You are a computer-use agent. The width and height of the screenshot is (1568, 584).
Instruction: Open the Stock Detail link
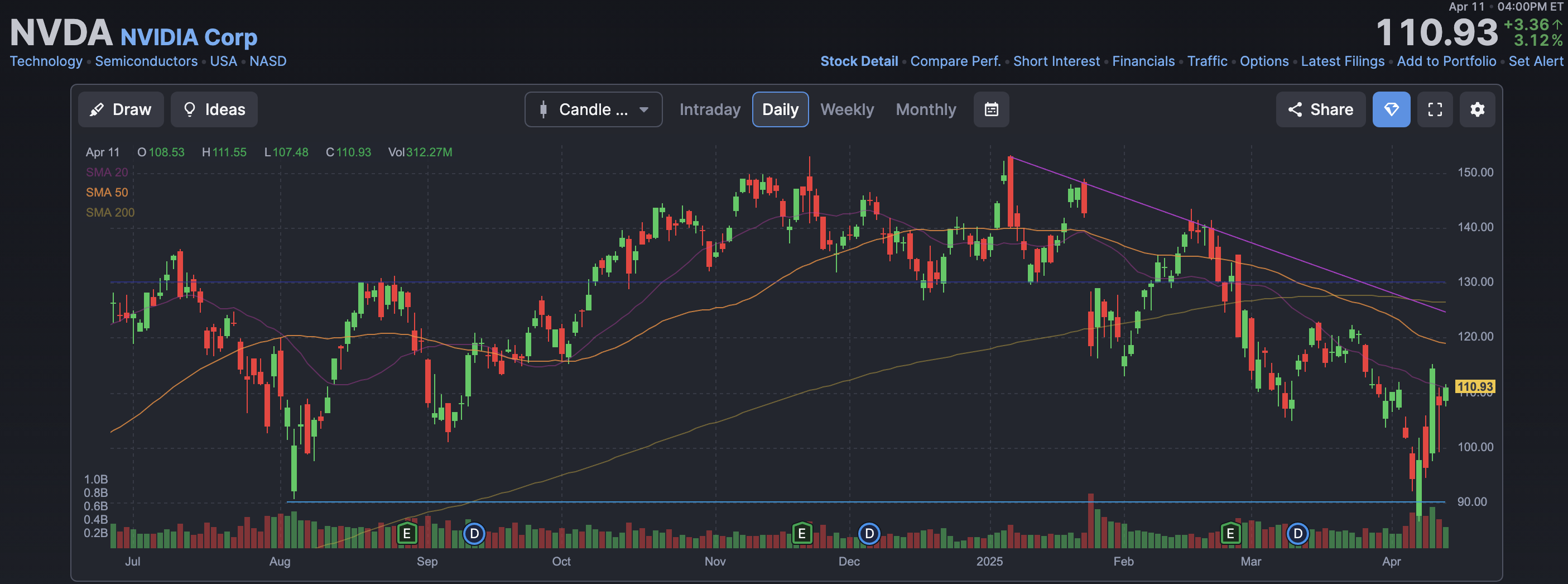pos(859,61)
